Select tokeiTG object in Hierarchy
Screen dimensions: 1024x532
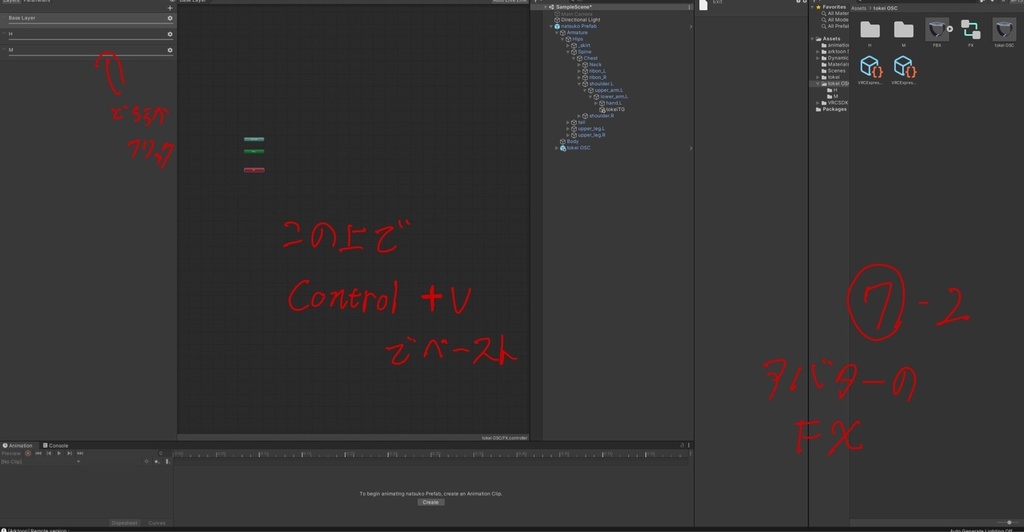615,110
